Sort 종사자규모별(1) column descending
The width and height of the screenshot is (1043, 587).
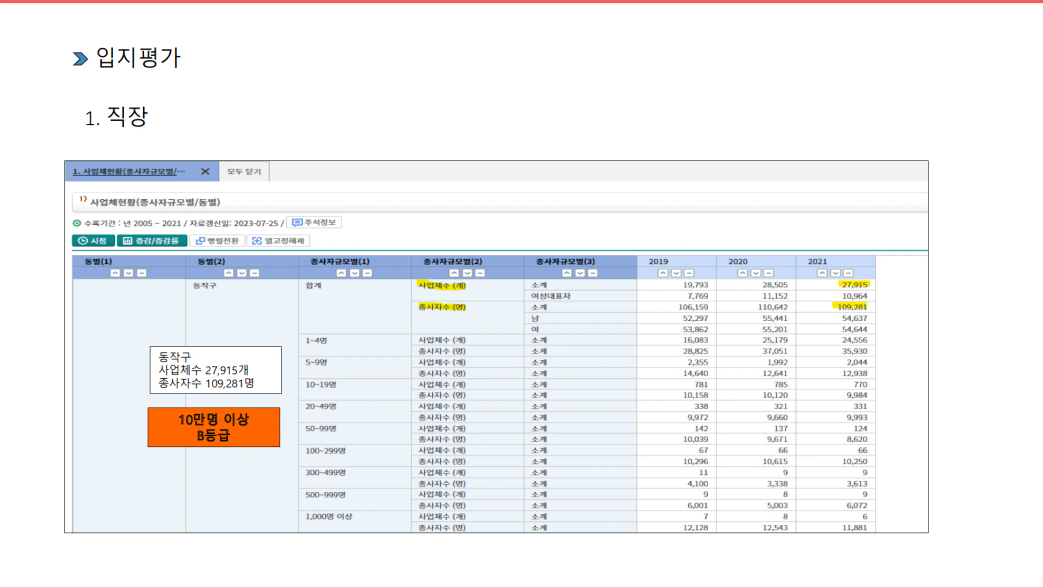(355, 273)
